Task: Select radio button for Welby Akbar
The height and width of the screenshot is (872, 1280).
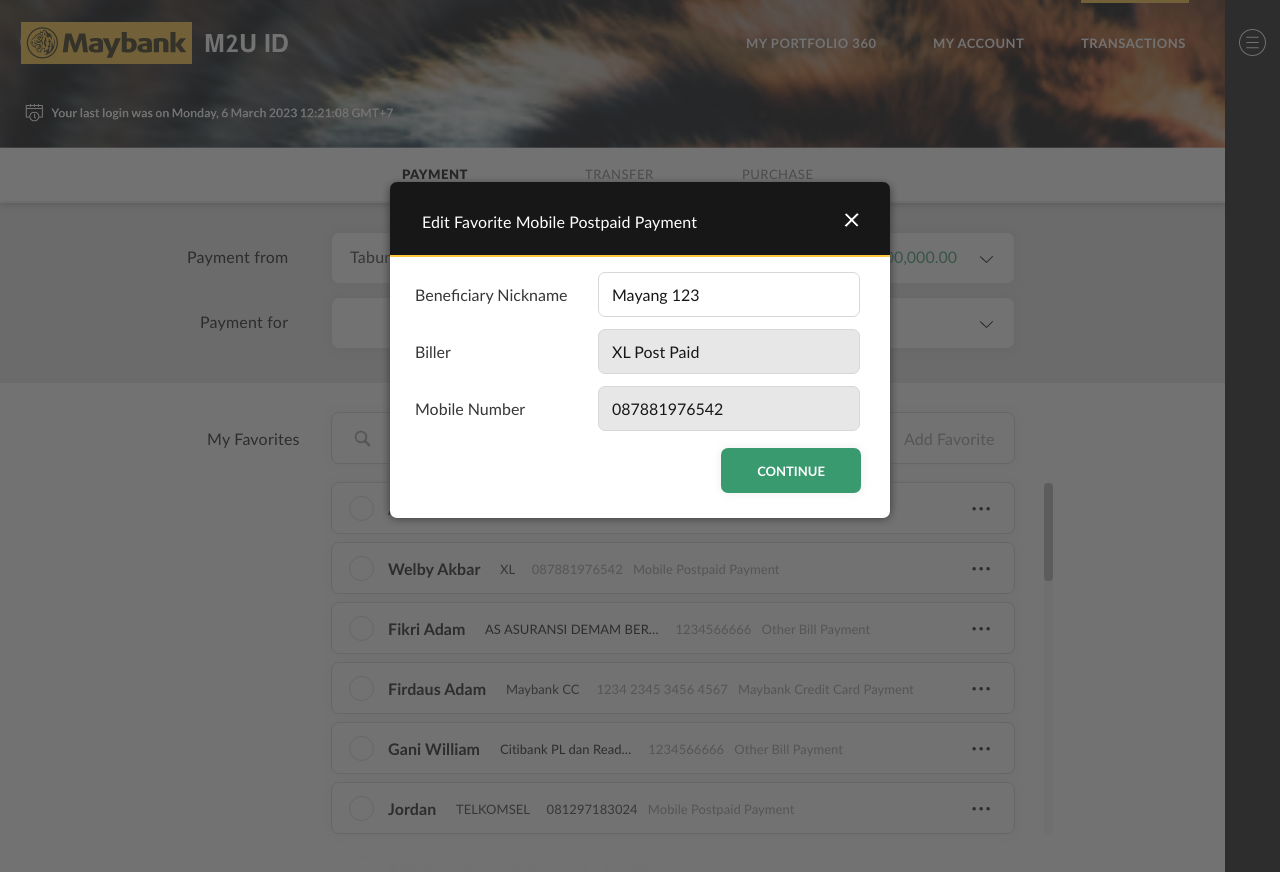Action: [361, 569]
